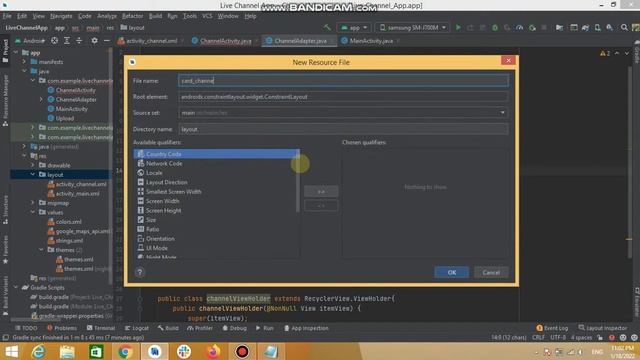This screenshot has width=640, height=360.
Task: Expand the mipmap folder
Action: [33, 202]
